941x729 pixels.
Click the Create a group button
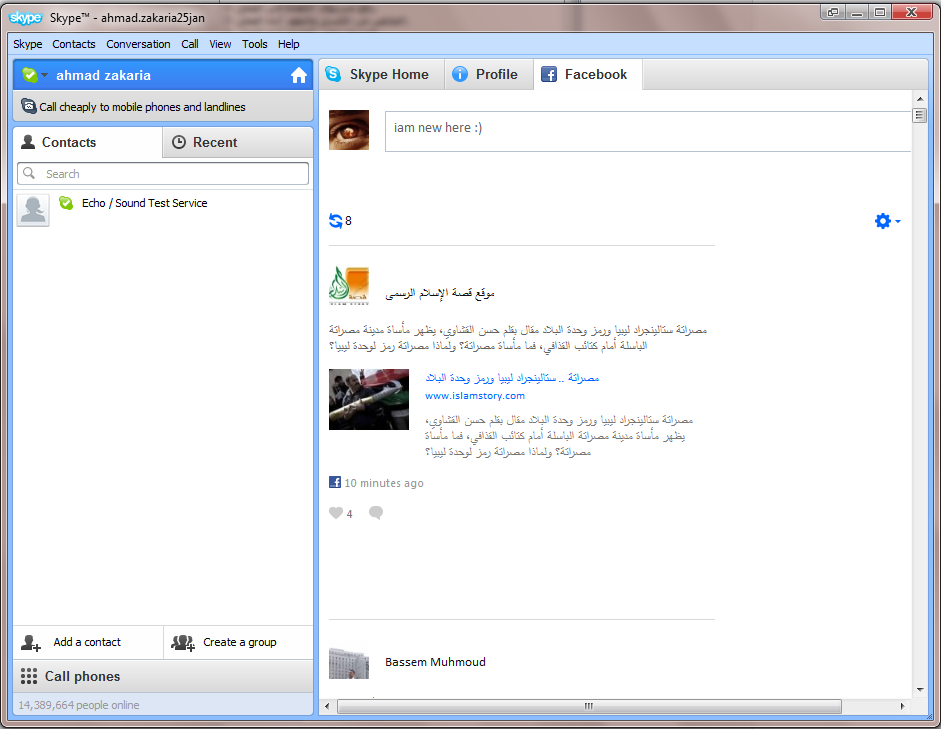[239, 643]
